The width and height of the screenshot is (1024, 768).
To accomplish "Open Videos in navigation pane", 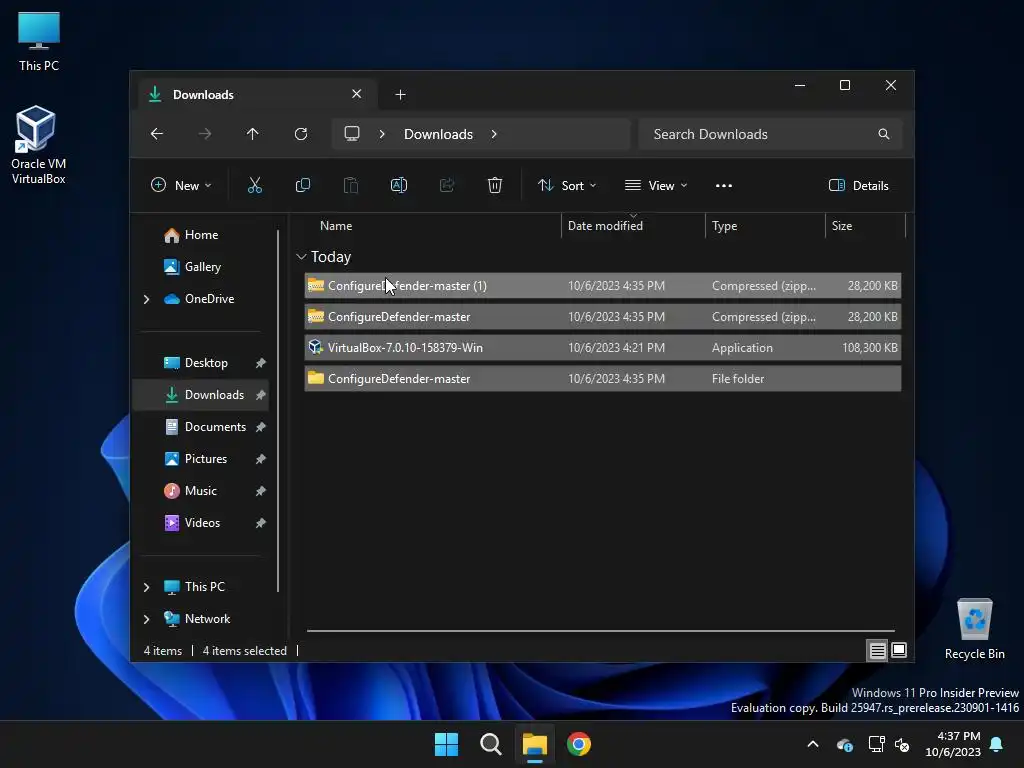I will (201, 523).
